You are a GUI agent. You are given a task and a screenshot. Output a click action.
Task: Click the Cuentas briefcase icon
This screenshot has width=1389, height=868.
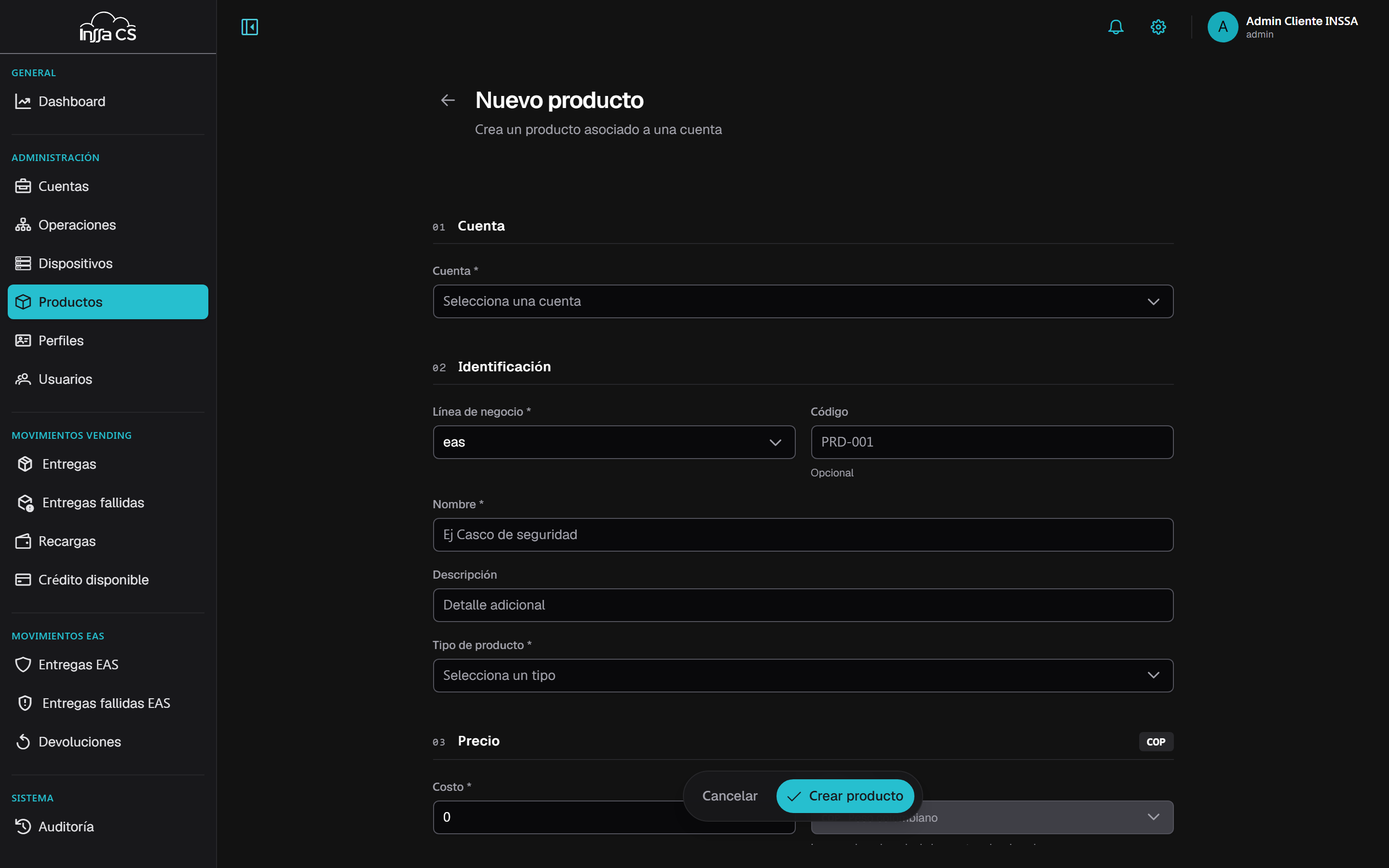point(23,187)
